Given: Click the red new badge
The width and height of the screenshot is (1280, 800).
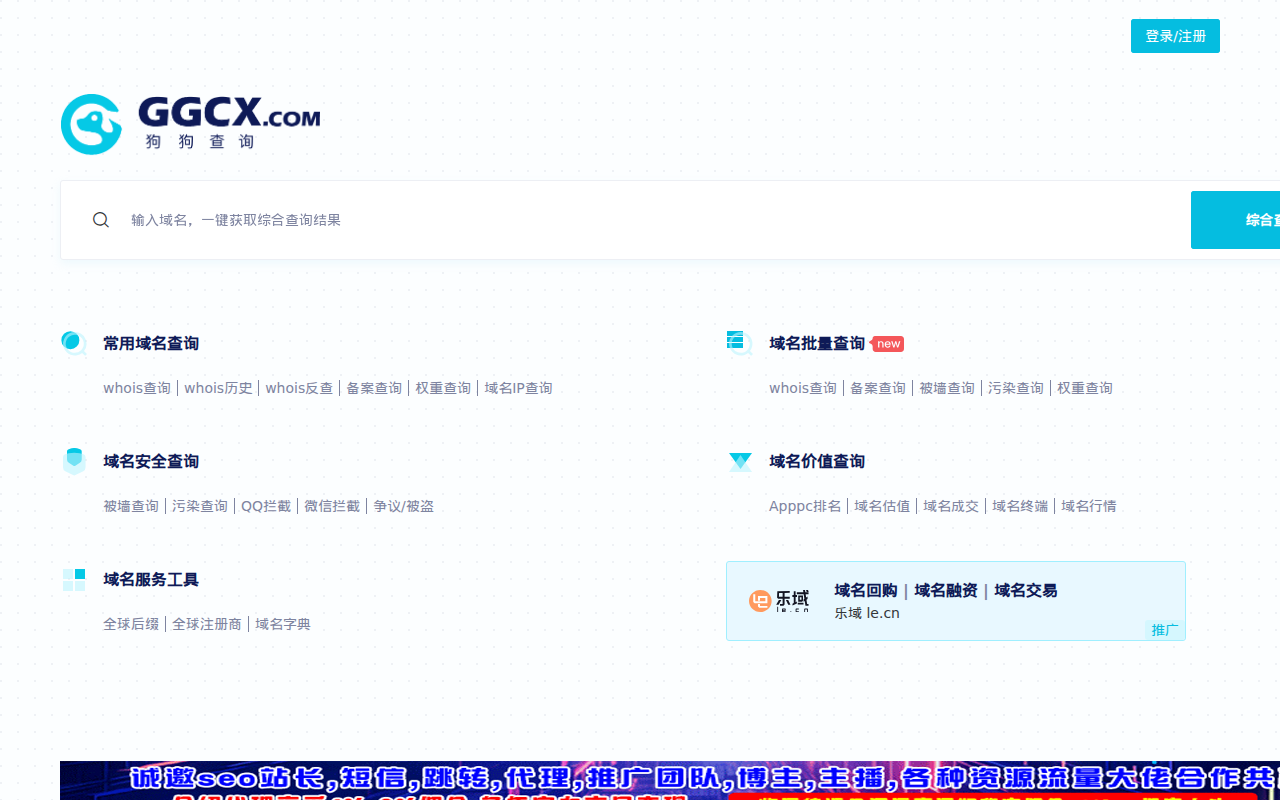Looking at the screenshot, I should (888, 344).
